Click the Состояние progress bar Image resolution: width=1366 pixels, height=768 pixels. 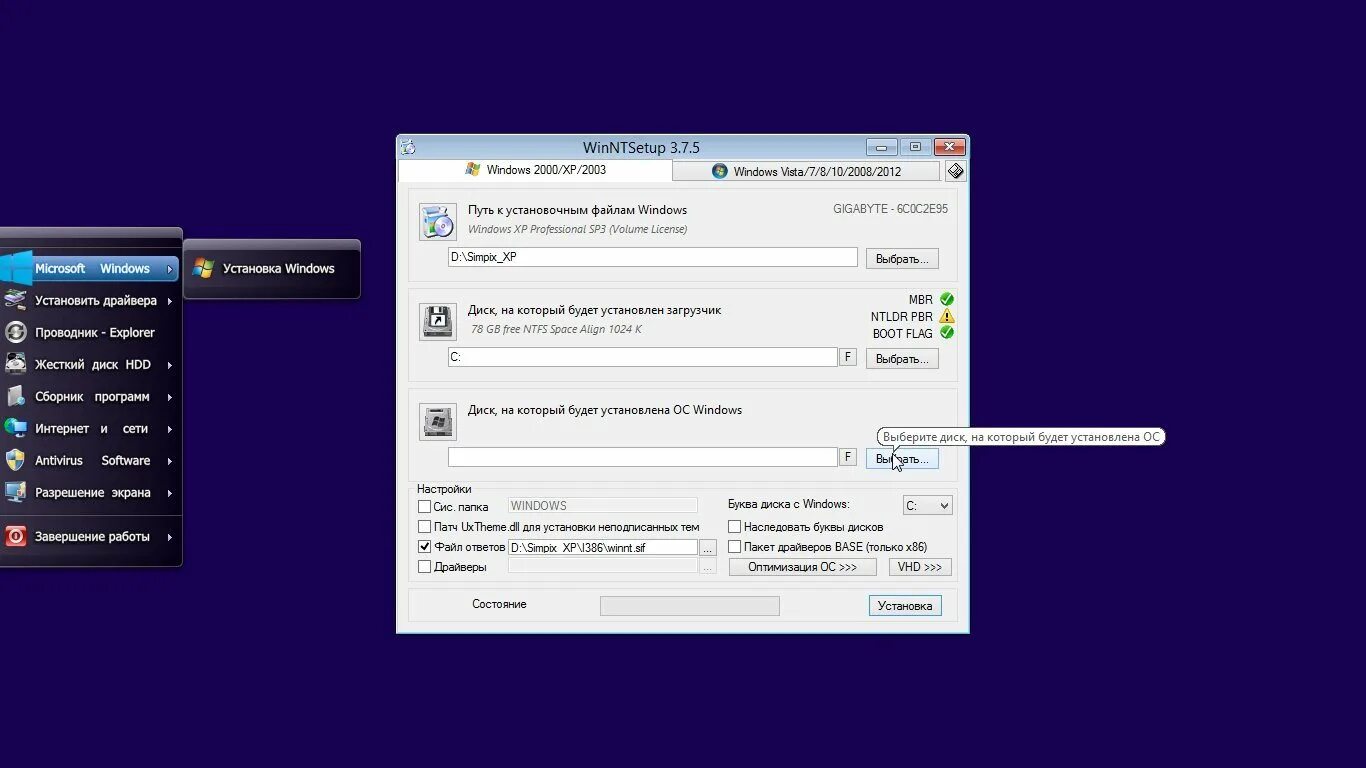[x=690, y=606]
